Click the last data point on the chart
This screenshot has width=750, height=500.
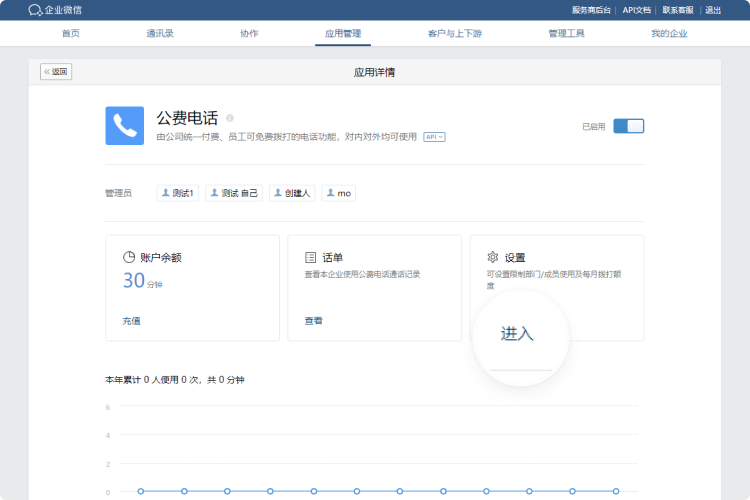pos(616,491)
